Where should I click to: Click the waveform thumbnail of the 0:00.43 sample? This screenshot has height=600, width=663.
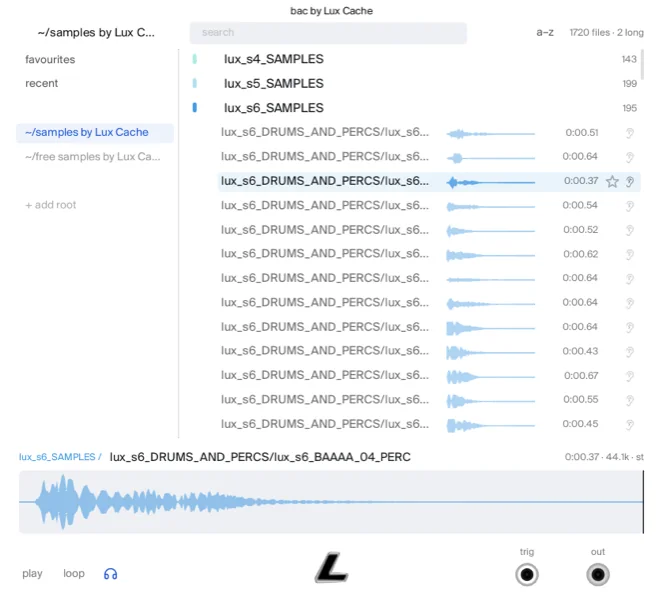pos(490,353)
